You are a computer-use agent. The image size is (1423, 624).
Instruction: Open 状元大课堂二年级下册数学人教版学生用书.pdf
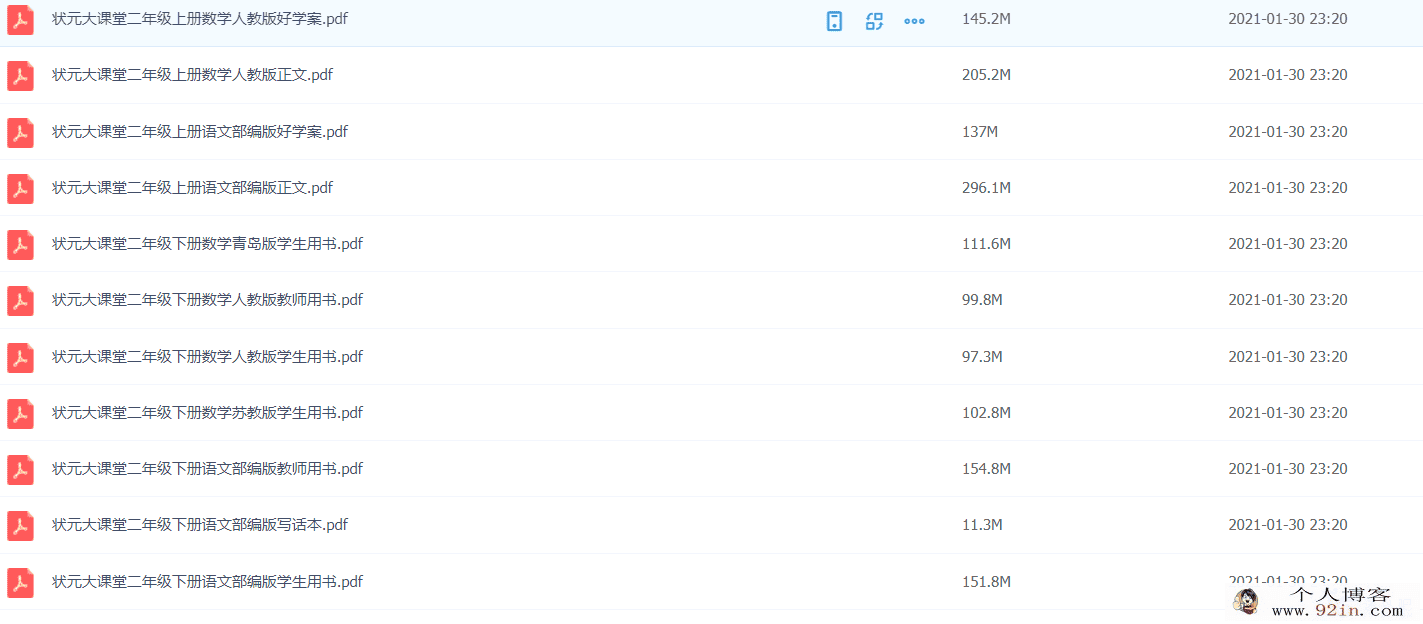click(x=207, y=356)
